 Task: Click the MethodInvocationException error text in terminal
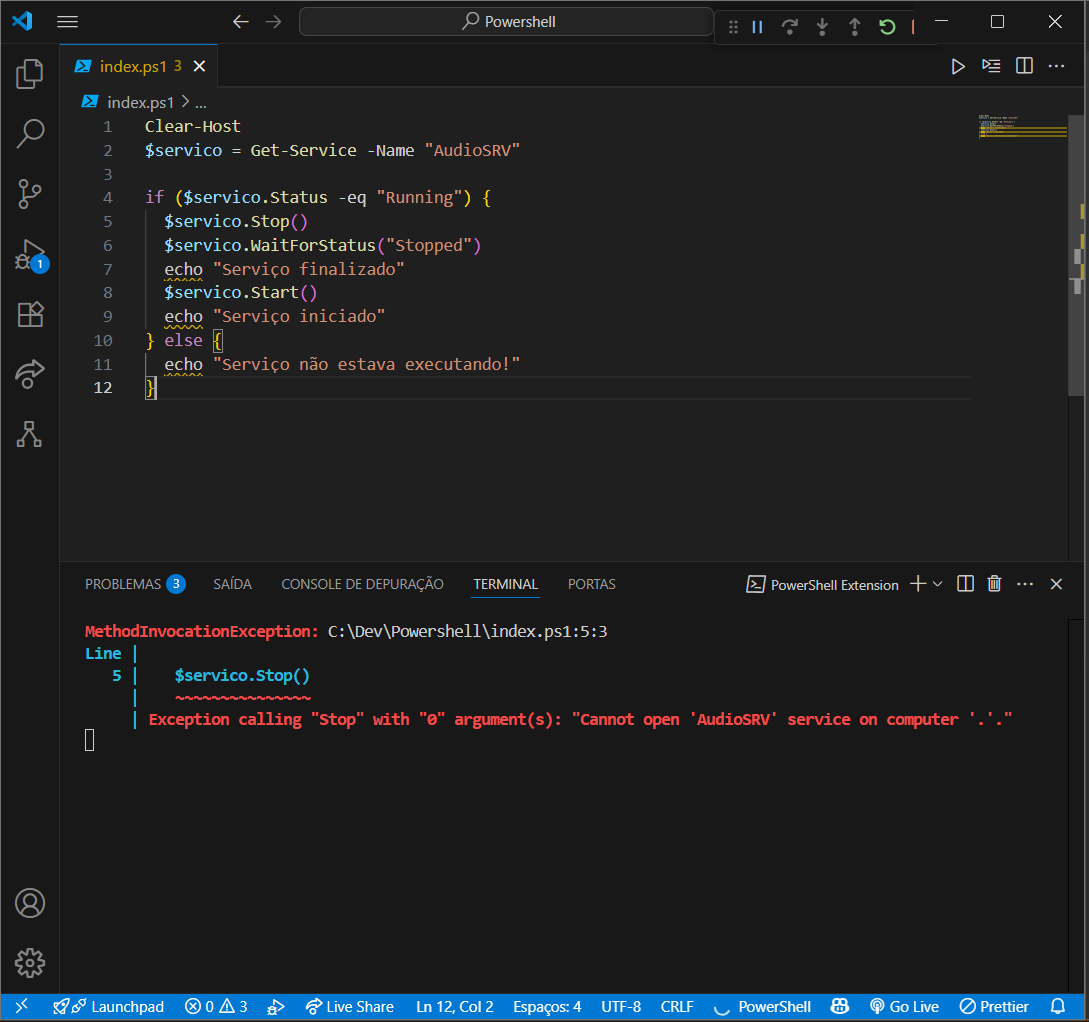pos(201,631)
